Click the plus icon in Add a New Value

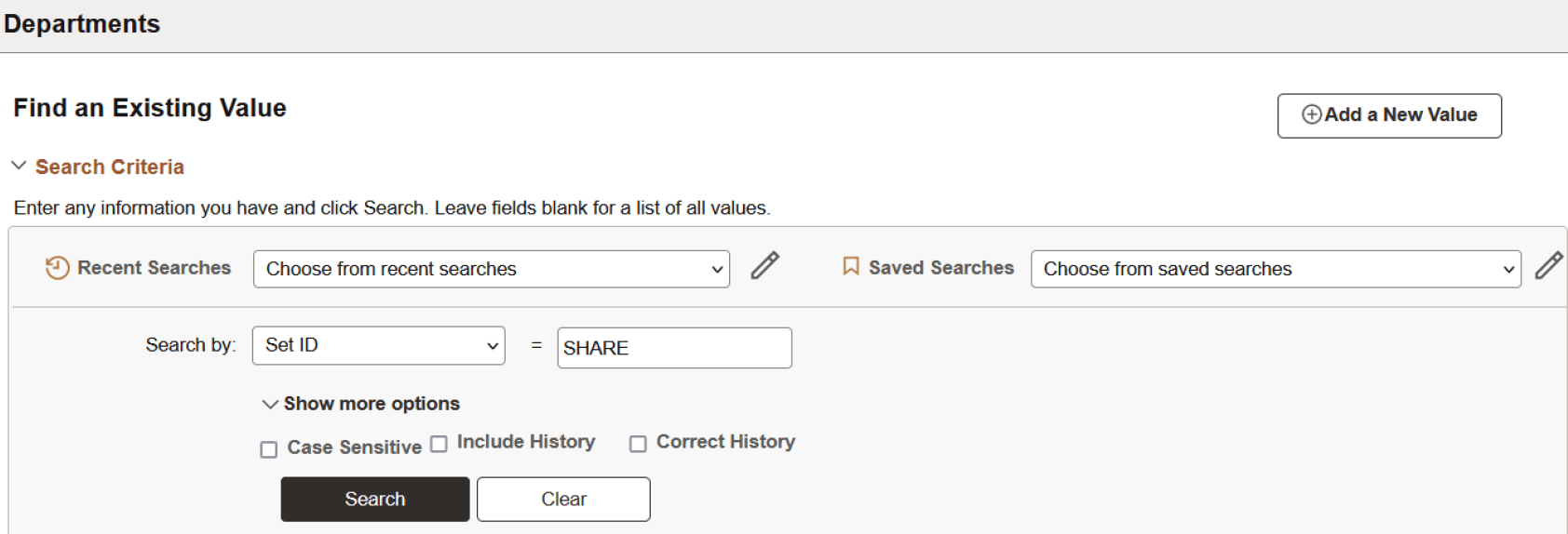(1311, 114)
